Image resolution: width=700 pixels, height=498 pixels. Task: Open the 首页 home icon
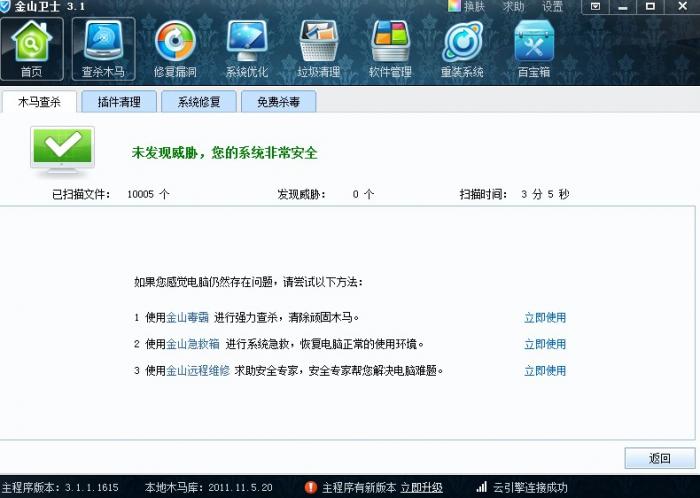tap(32, 49)
